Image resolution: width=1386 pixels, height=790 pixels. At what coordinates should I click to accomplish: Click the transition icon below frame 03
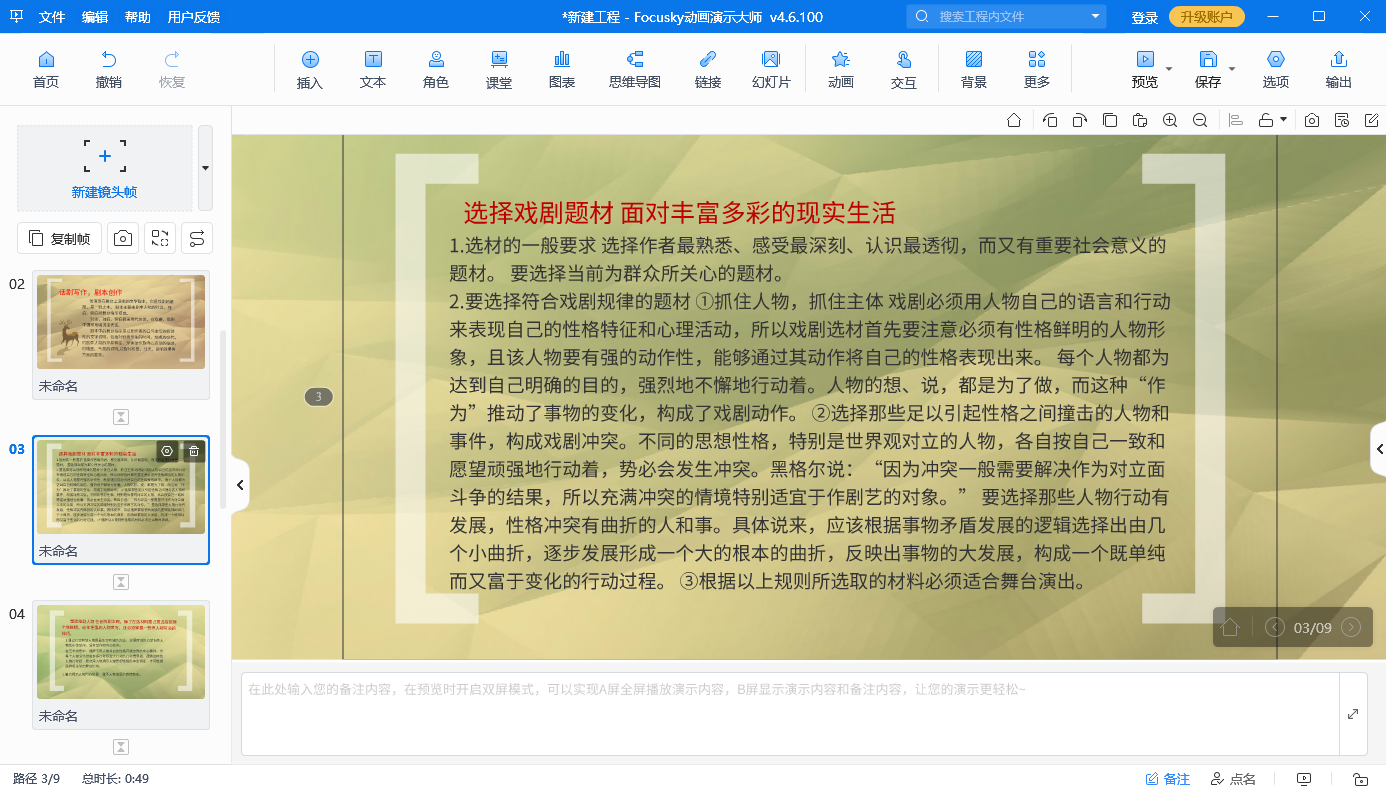pos(121,582)
